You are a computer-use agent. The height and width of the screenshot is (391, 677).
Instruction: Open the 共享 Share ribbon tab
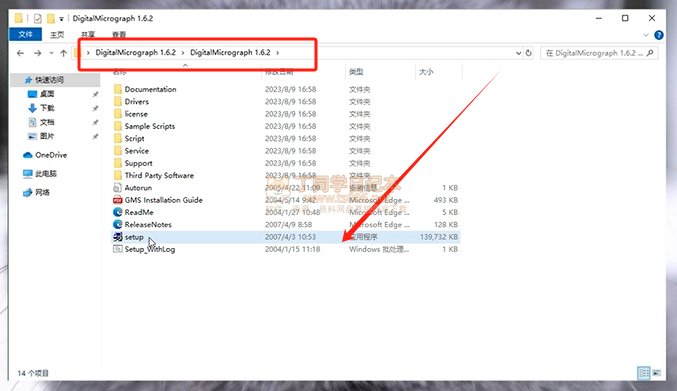click(88, 35)
